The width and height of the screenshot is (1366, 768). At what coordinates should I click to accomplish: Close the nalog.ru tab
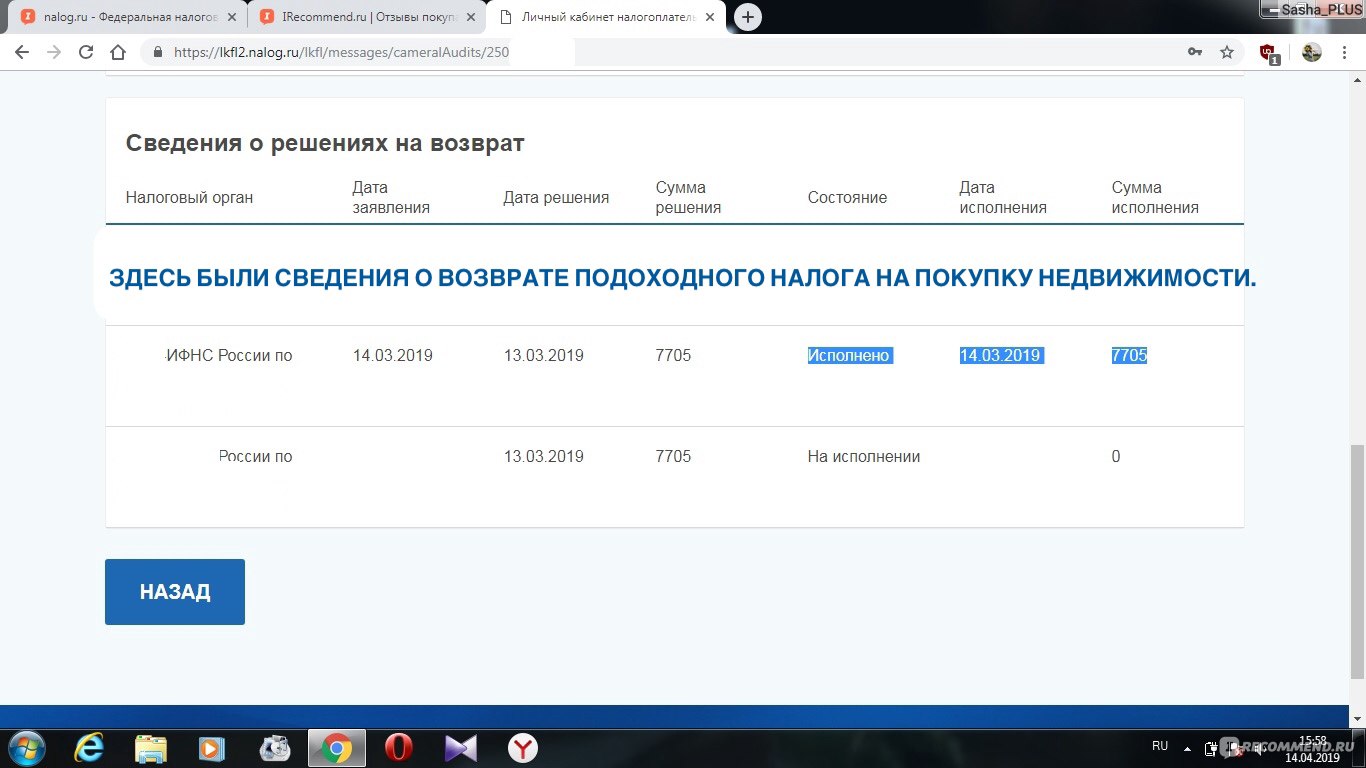coord(233,17)
